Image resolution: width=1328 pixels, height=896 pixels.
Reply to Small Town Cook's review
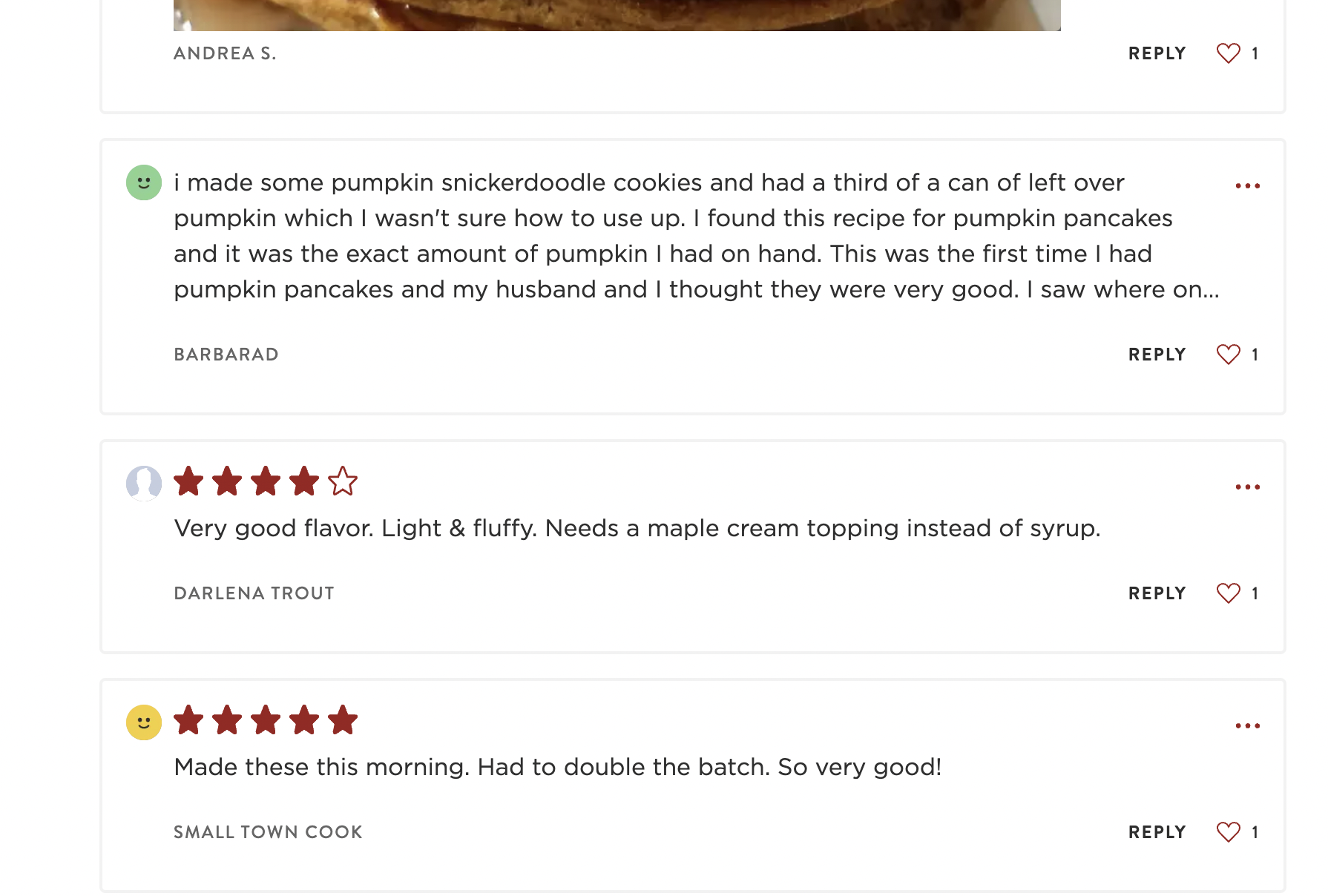click(x=1157, y=832)
